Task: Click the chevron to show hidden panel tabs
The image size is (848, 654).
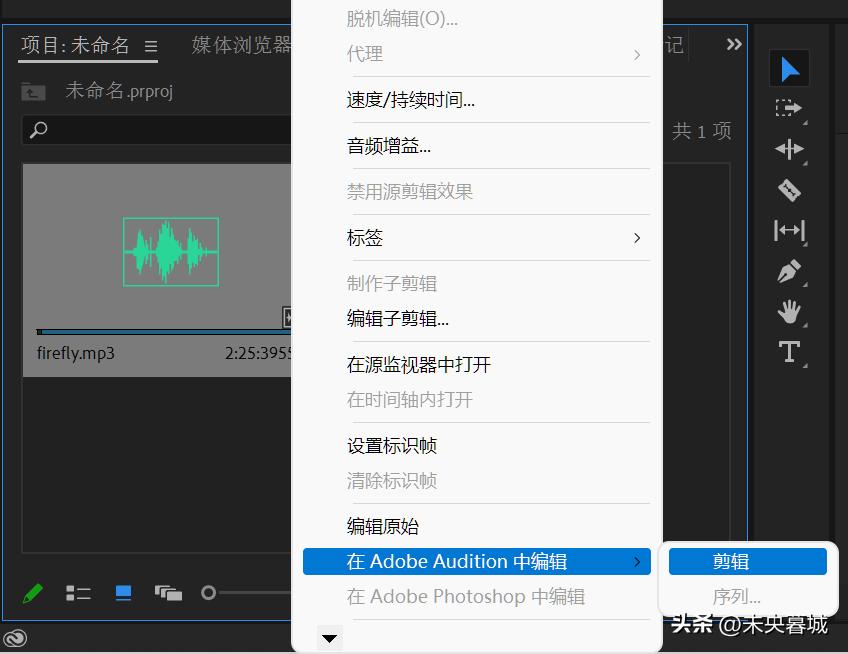Action: point(734,44)
